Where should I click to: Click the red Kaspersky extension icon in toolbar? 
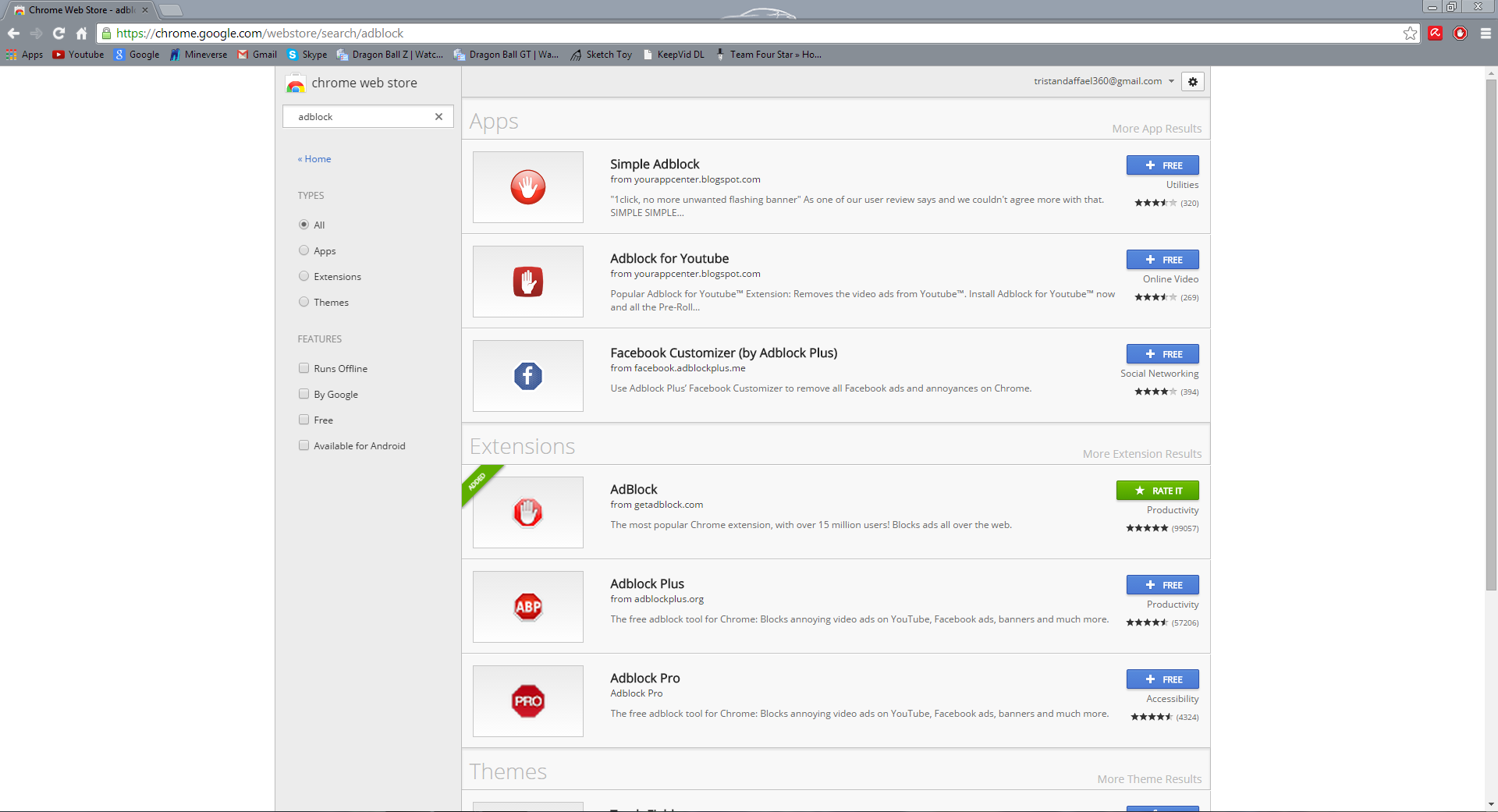1436,34
